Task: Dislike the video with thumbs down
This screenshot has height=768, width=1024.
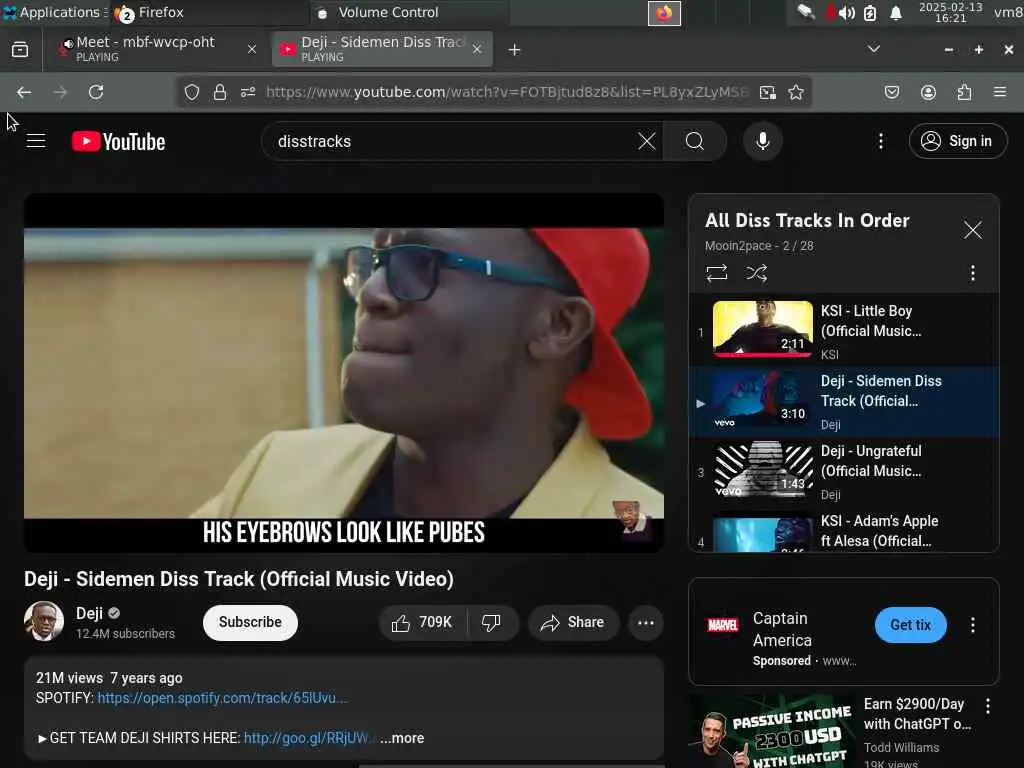Action: click(492, 622)
